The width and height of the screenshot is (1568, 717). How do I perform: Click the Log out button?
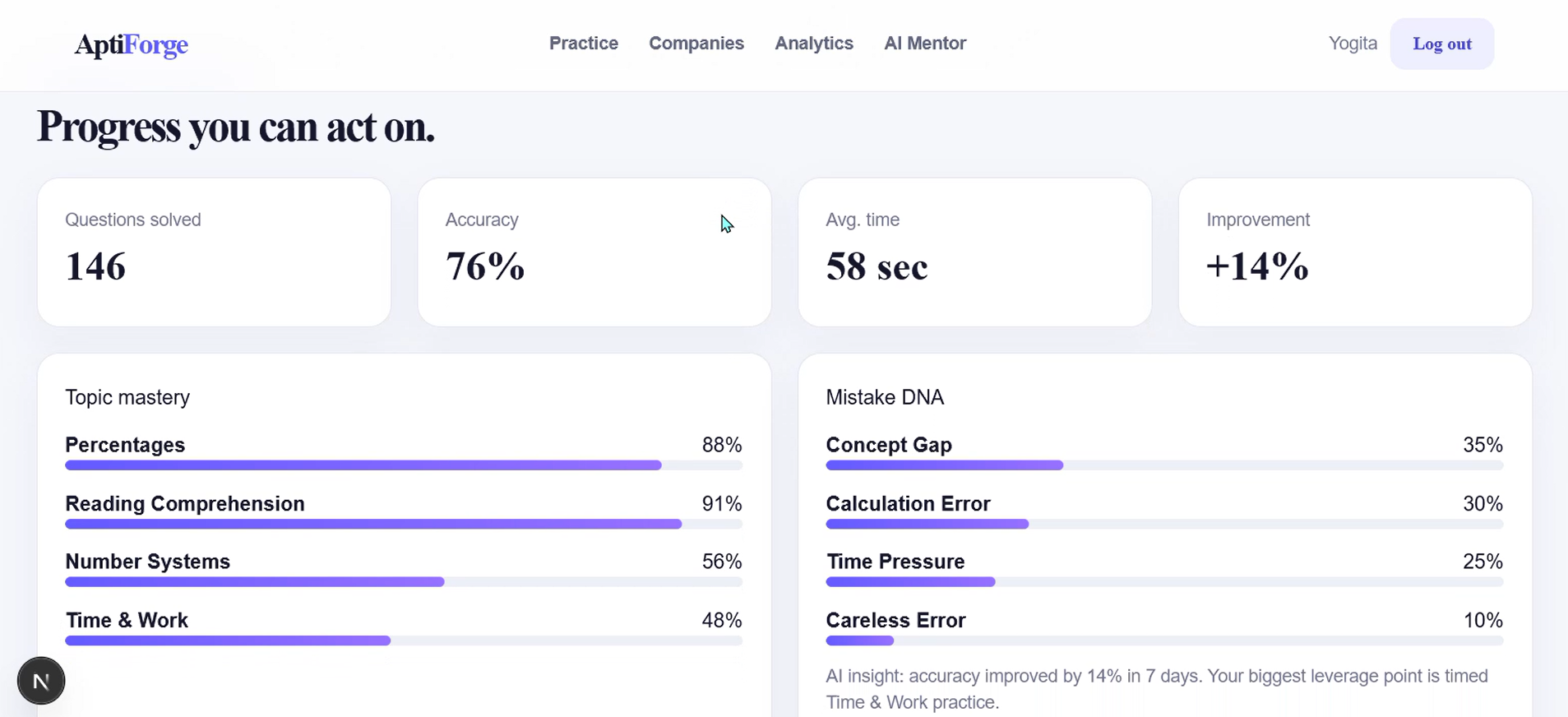(x=1442, y=44)
